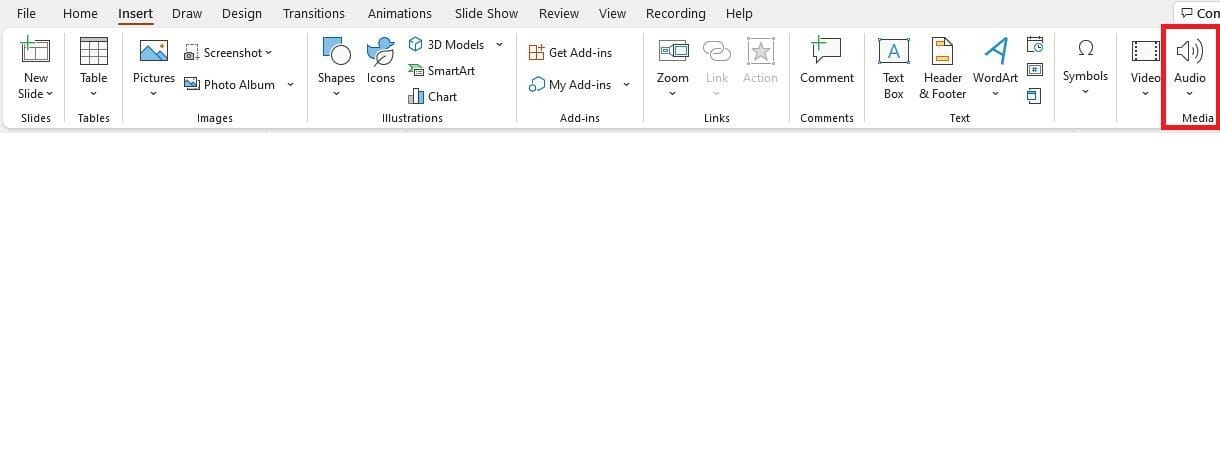Select the Insert tab

[x=135, y=13]
